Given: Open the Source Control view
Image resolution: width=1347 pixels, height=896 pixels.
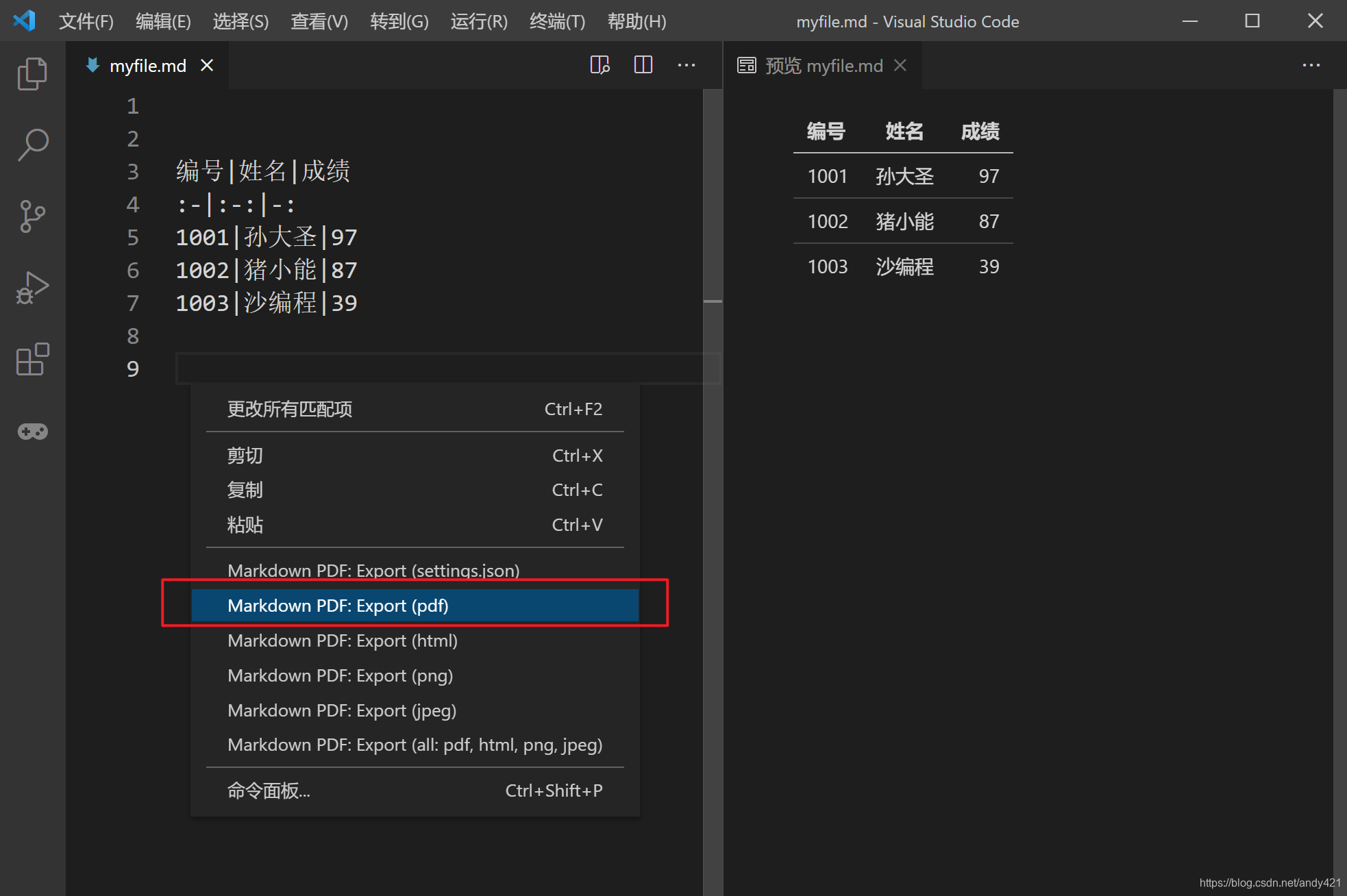Looking at the screenshot, I should 32,216.
